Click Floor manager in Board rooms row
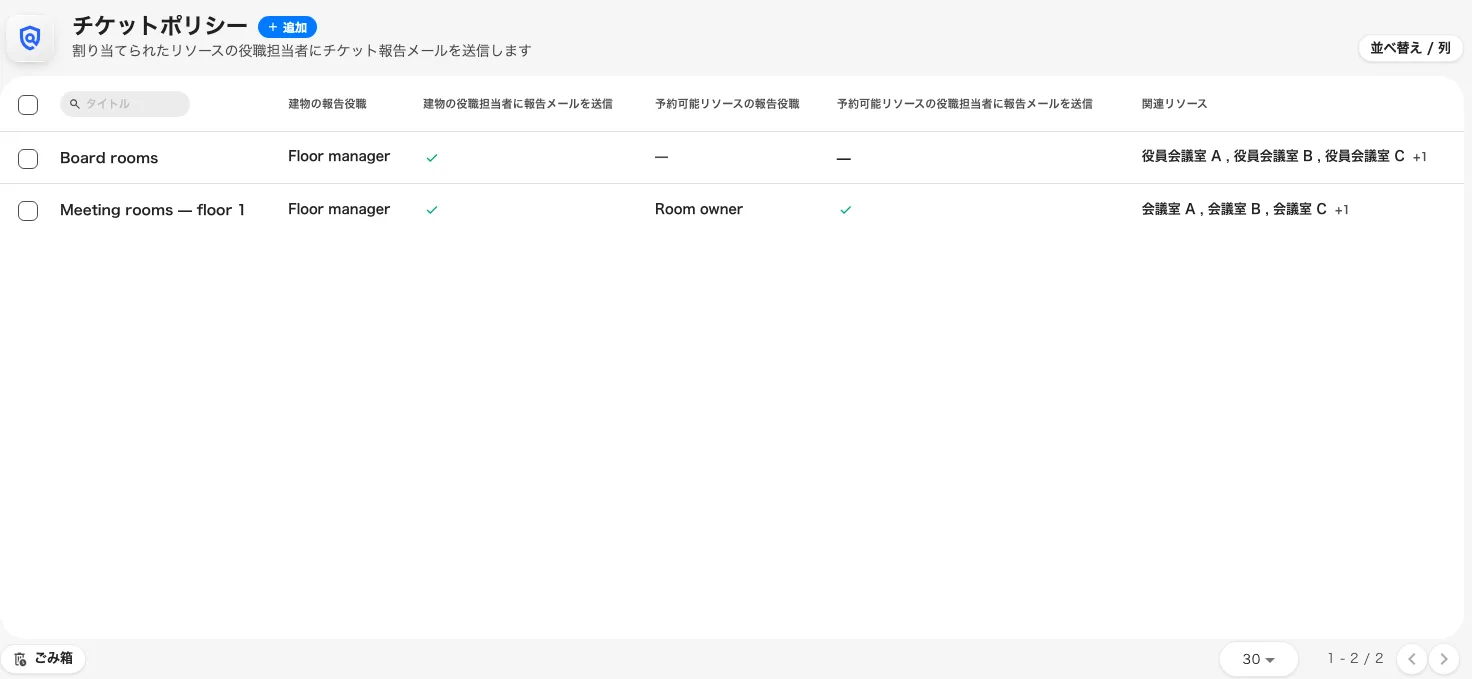This screenshot has height=679, width=1472. [339, 156]
